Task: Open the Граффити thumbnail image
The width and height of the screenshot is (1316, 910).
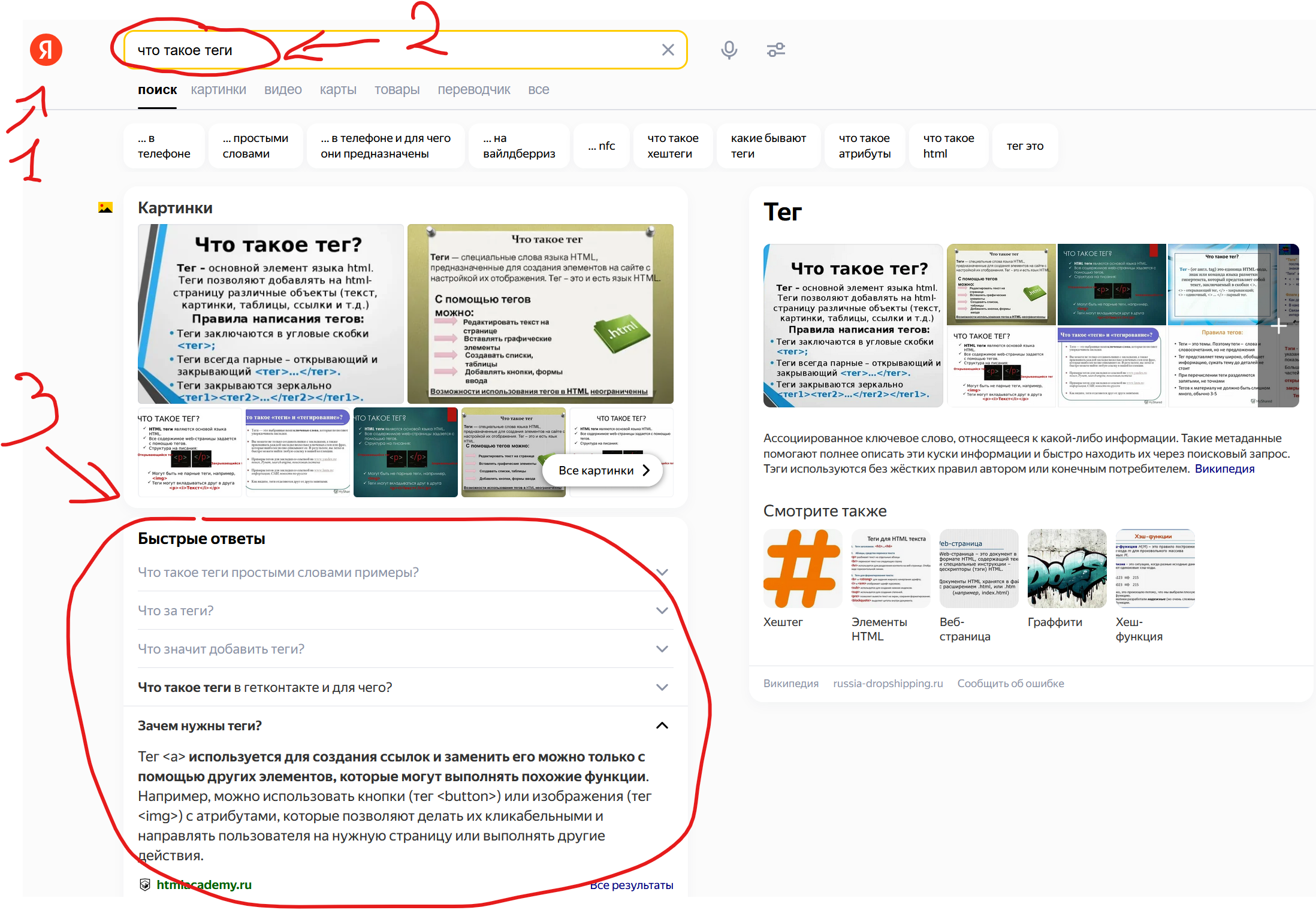Action: point(1067,569)
